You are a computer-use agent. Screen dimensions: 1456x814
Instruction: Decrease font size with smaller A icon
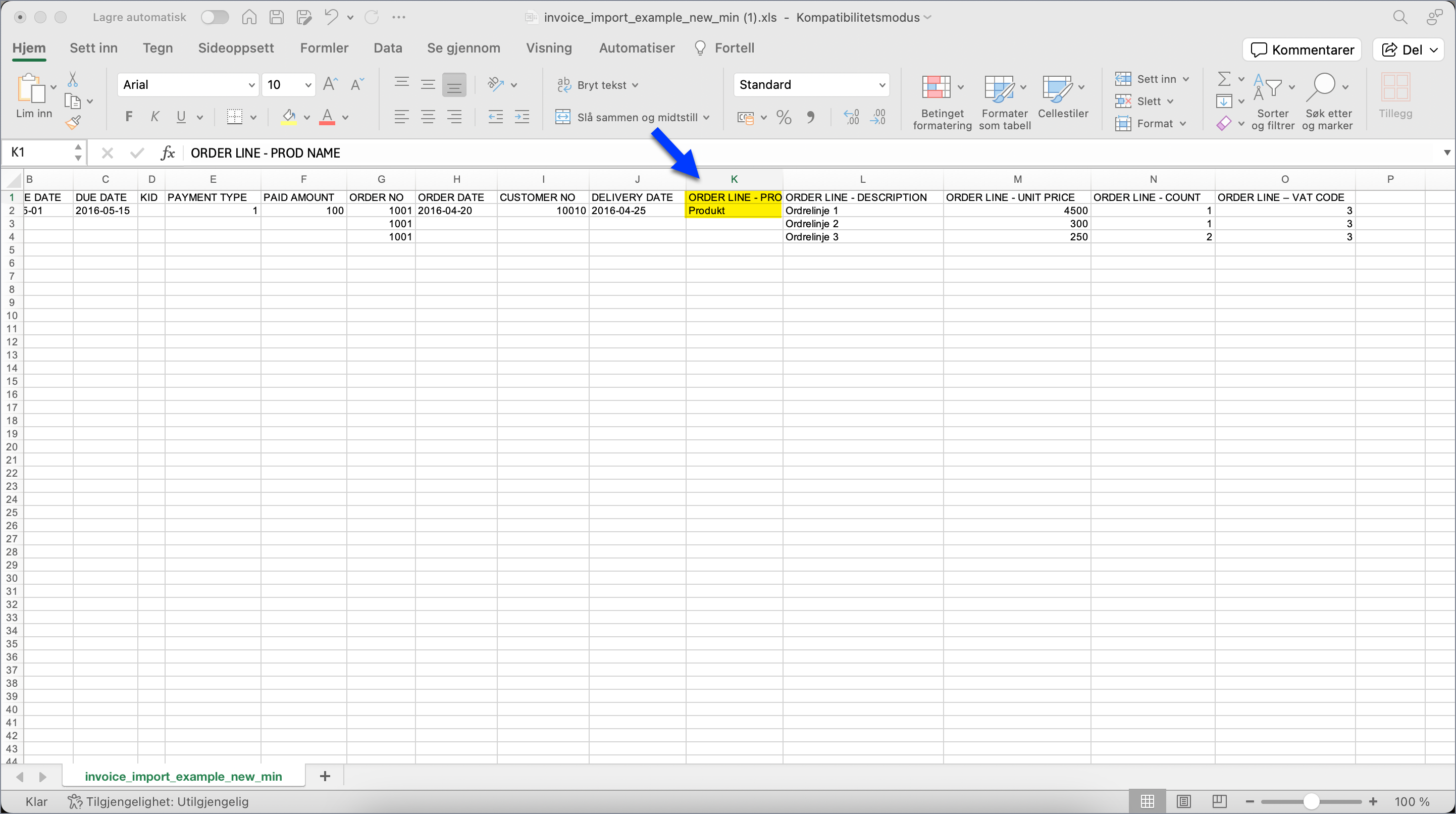[x=357, y=85]
